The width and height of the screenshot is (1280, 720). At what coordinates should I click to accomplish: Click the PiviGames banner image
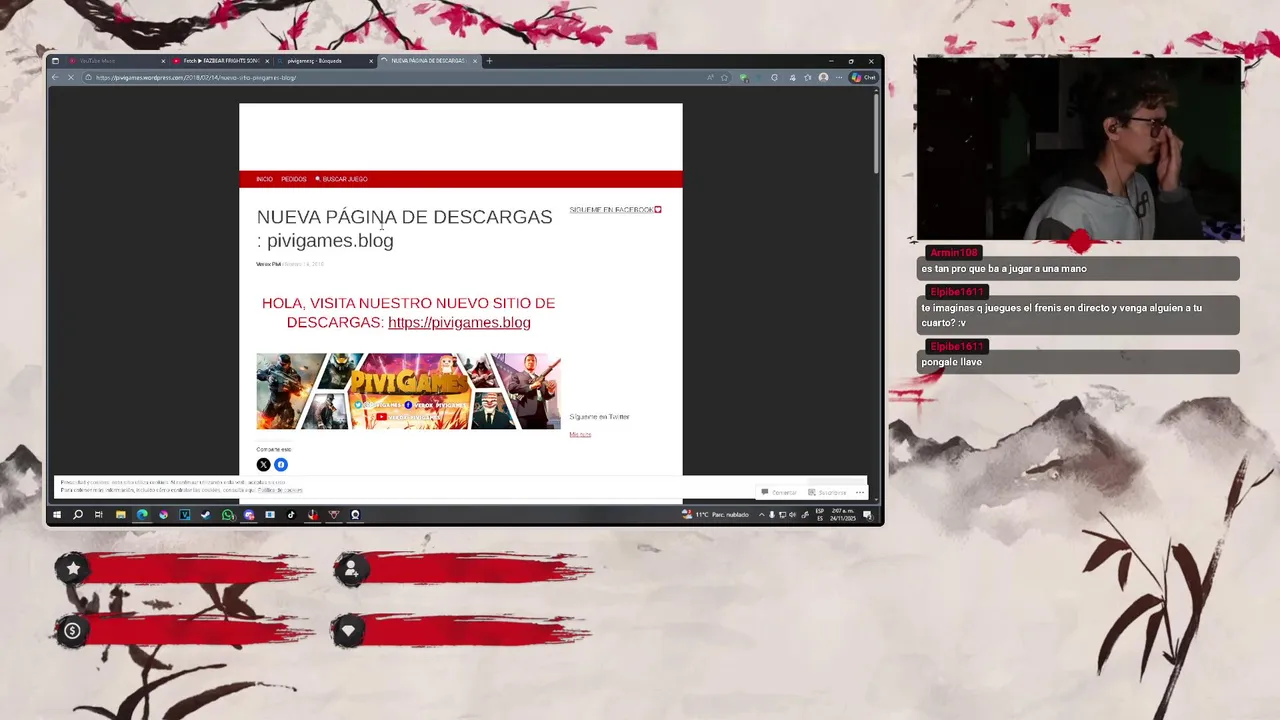coord(408,391)
